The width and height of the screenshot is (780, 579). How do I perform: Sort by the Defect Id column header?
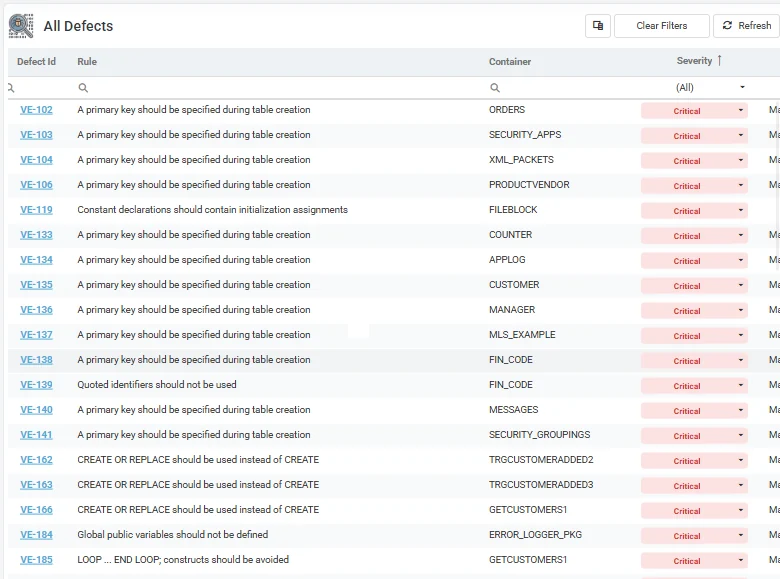(x=36, y=62)
